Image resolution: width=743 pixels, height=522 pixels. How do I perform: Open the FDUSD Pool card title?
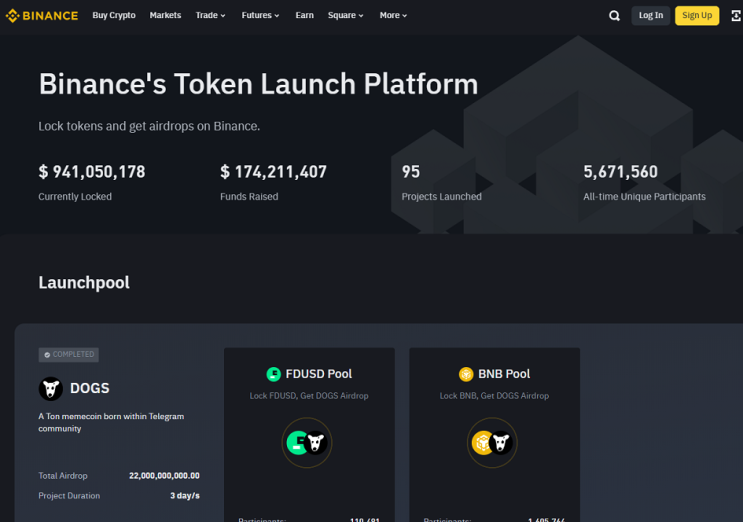point(318,374)
